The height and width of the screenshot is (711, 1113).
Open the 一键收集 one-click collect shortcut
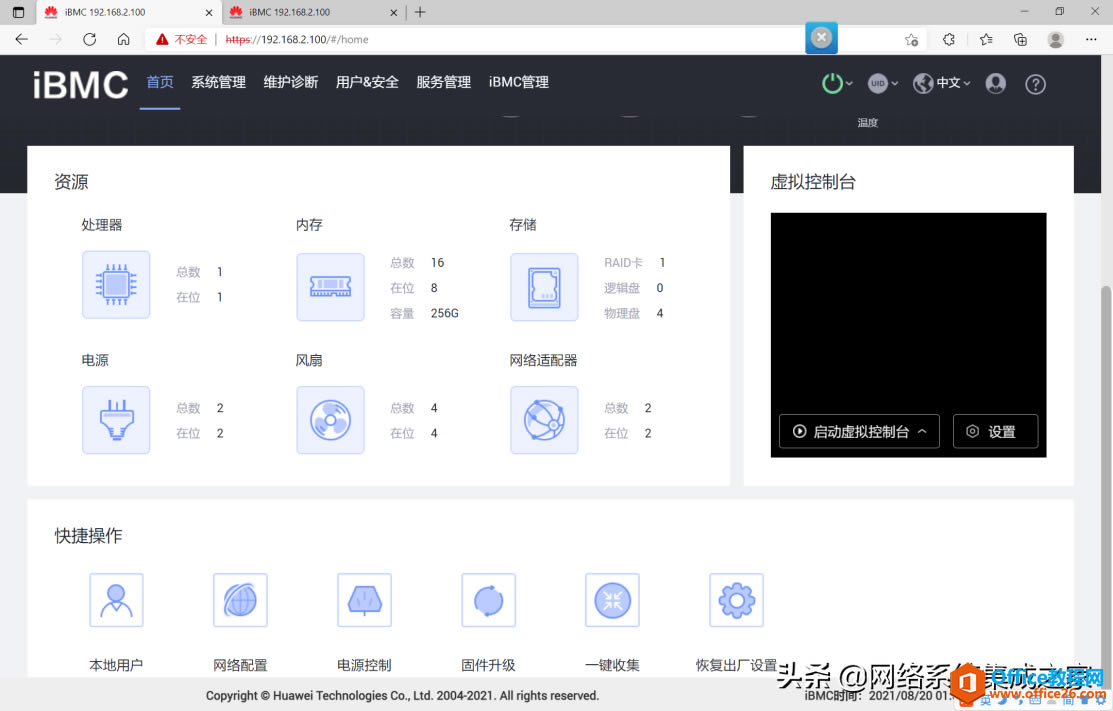point(612,600)
